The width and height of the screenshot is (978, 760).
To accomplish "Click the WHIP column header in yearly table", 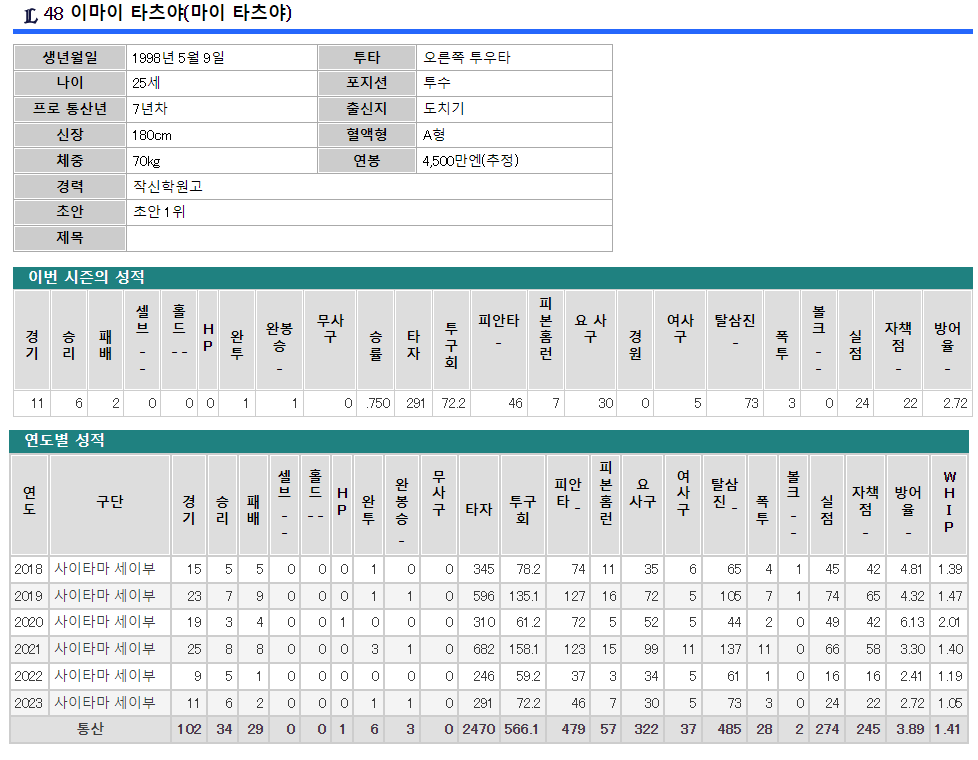I will 948,503.
